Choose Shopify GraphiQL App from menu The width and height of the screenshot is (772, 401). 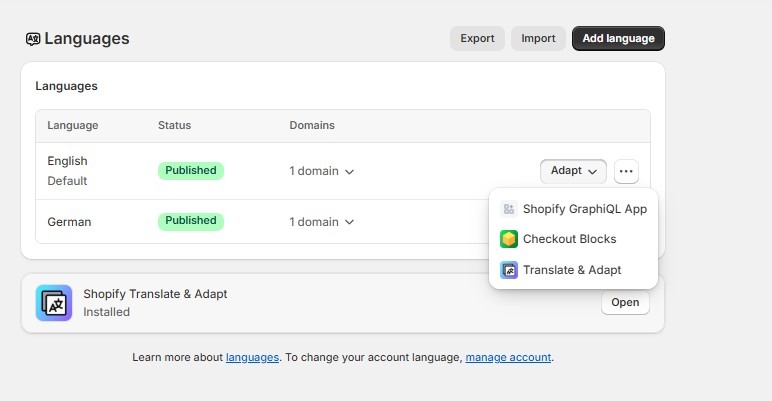click(x=573, y=209)
